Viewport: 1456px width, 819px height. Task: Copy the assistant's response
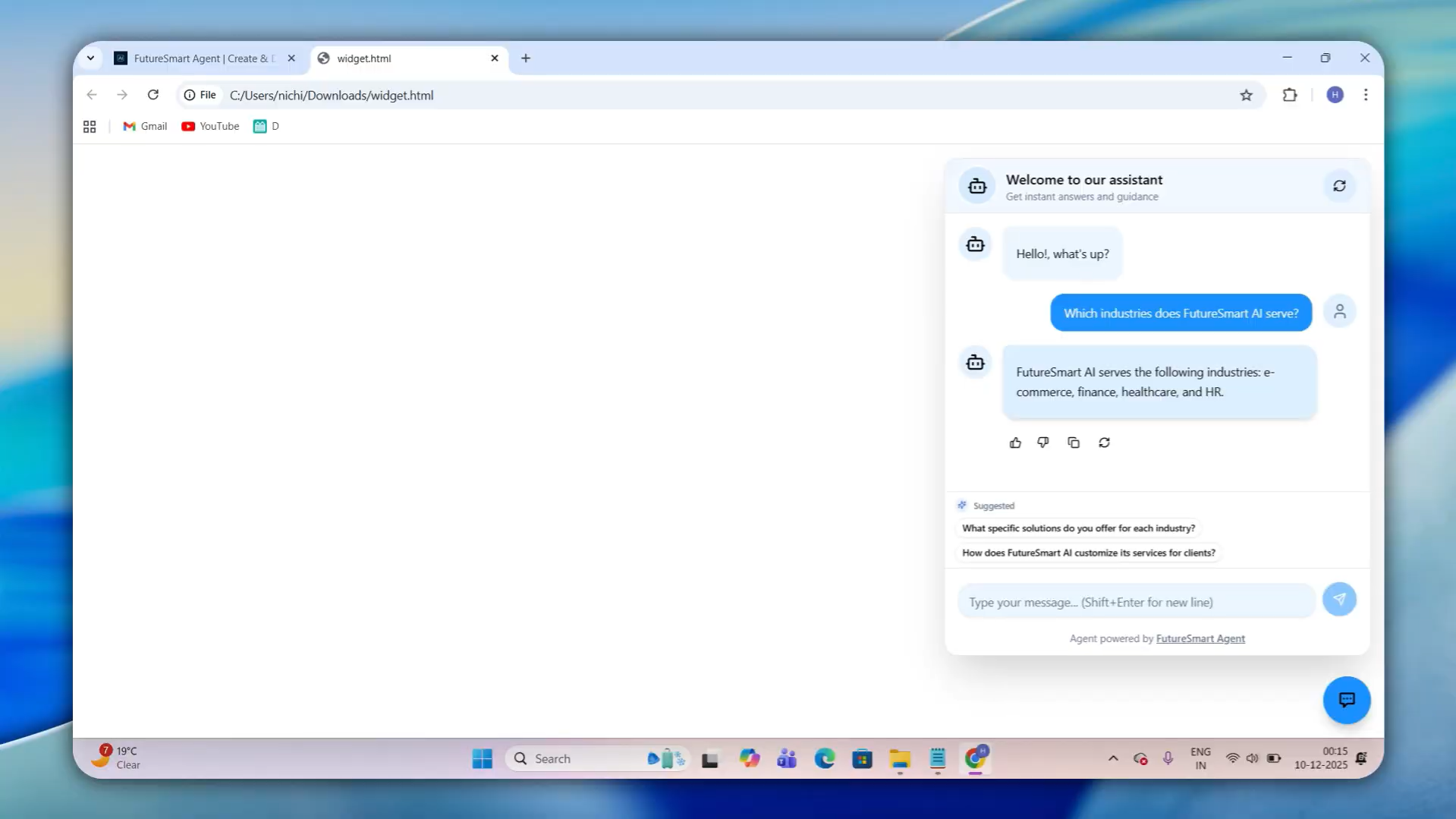click(1074, 443)
